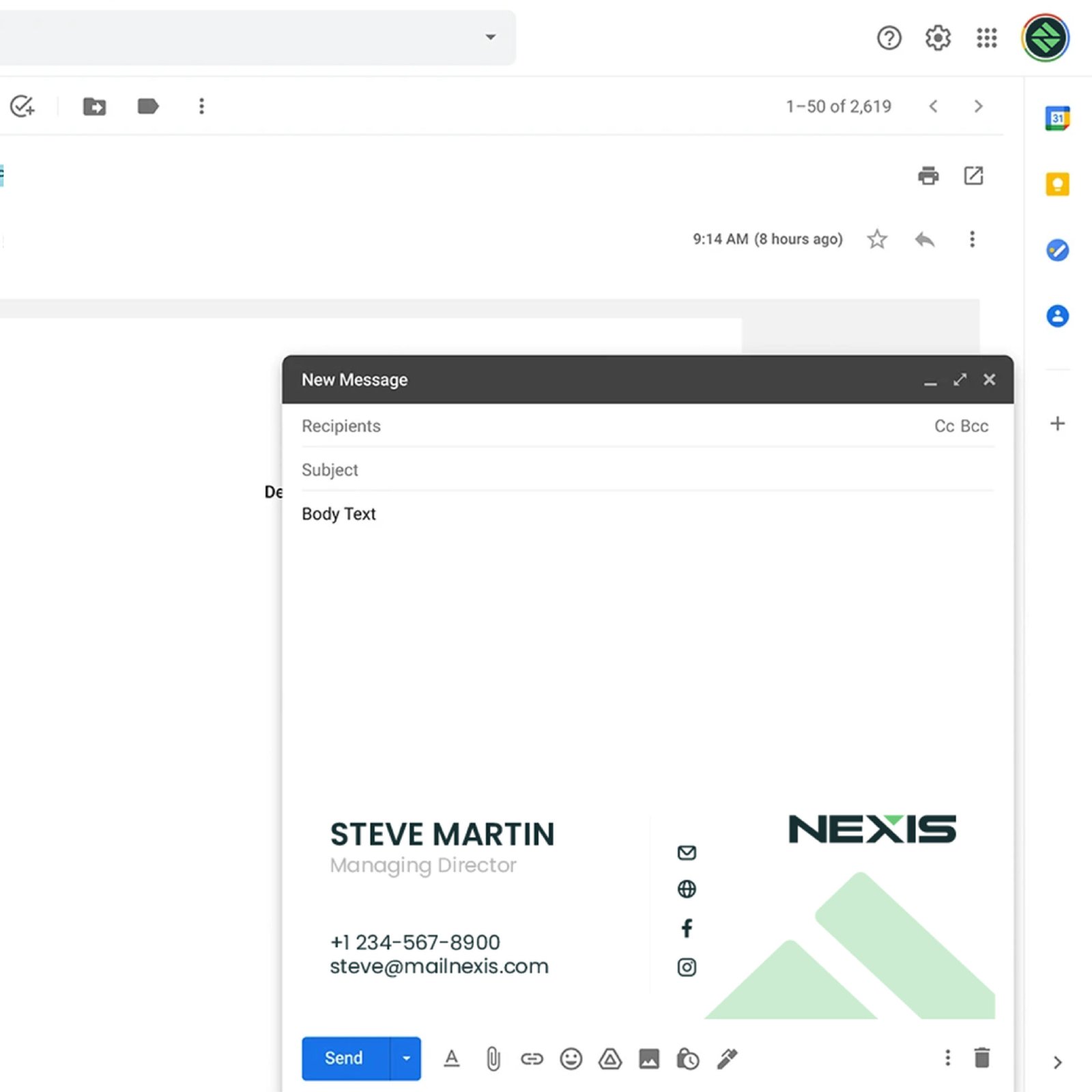Click the Labels tag icon
Viewport: 1092px width, 1092px height.
click(147, 106)
